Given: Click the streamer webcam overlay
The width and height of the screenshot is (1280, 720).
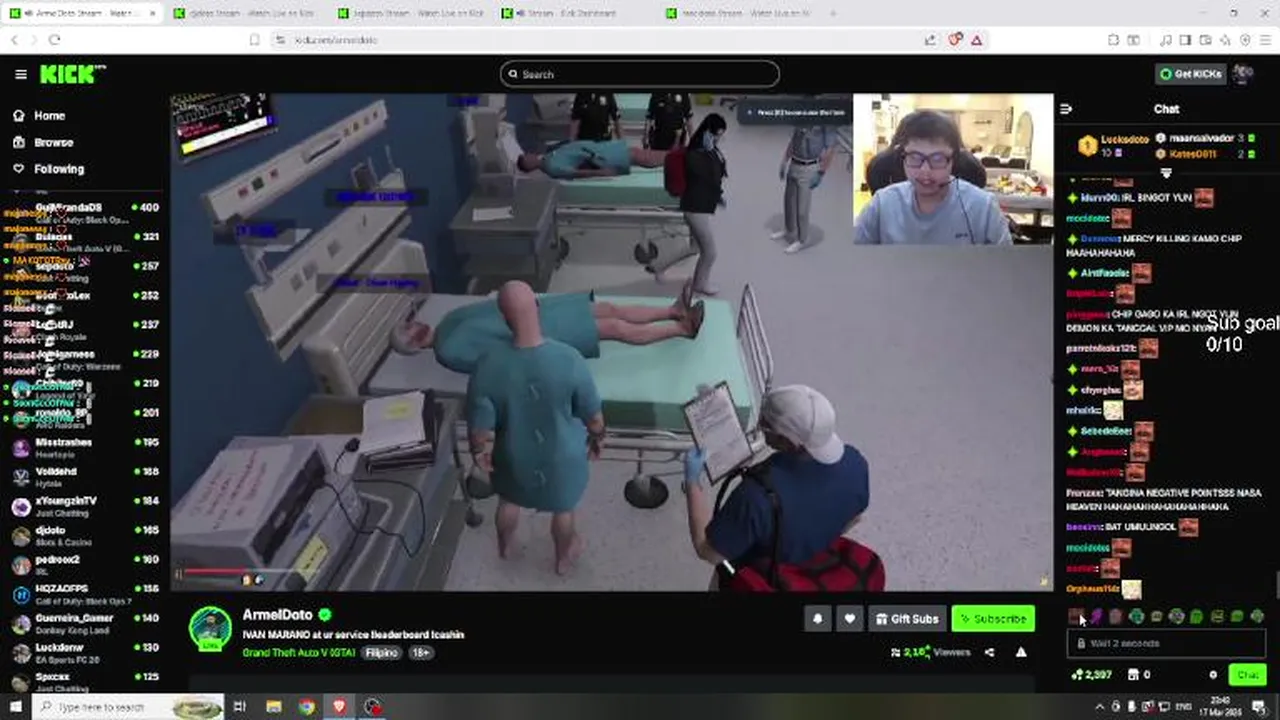Looking at the screenshot, I should point(953,169).
